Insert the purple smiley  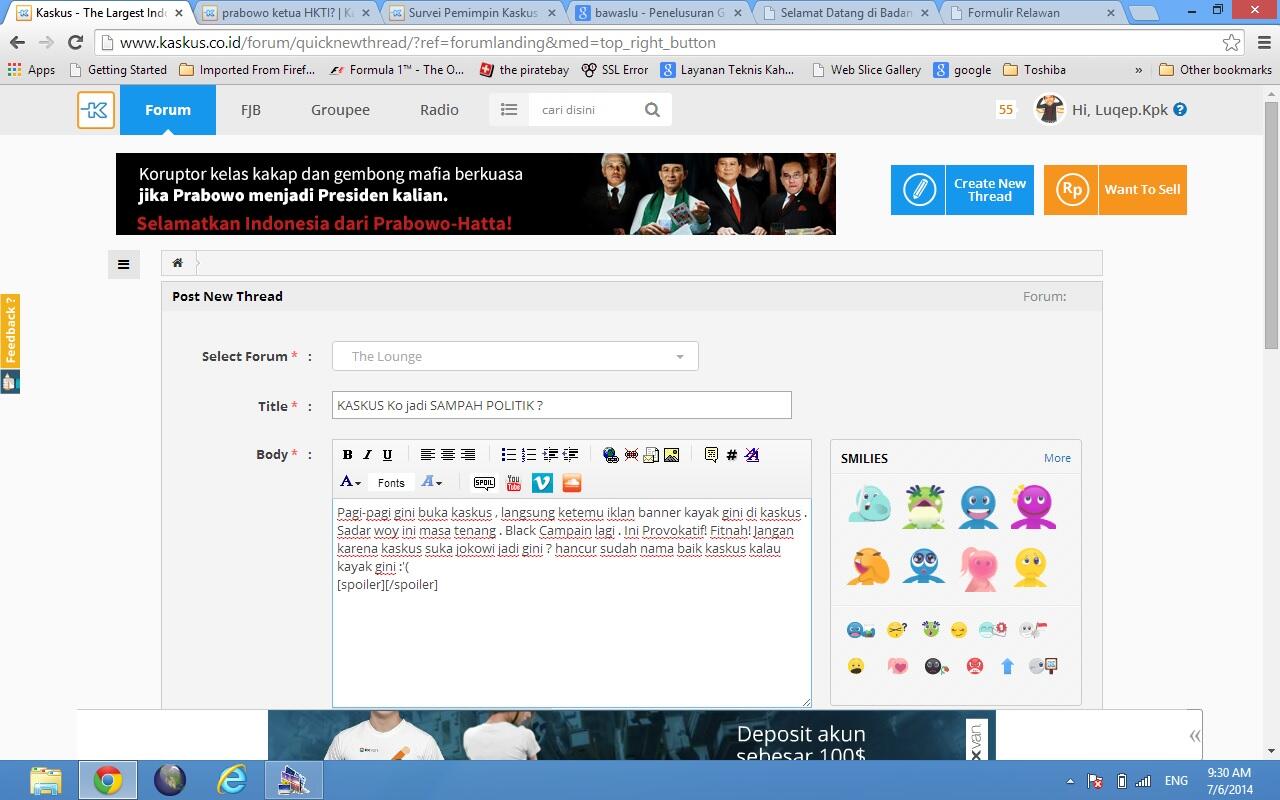pos(1032,507)
